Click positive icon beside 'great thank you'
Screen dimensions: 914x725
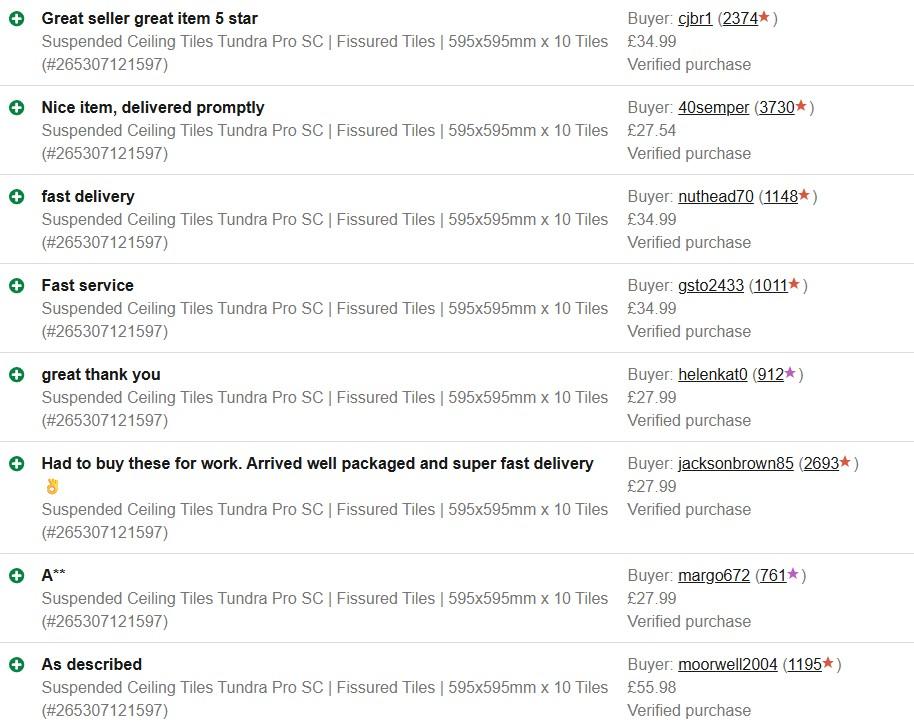click(x=17, y=375)
